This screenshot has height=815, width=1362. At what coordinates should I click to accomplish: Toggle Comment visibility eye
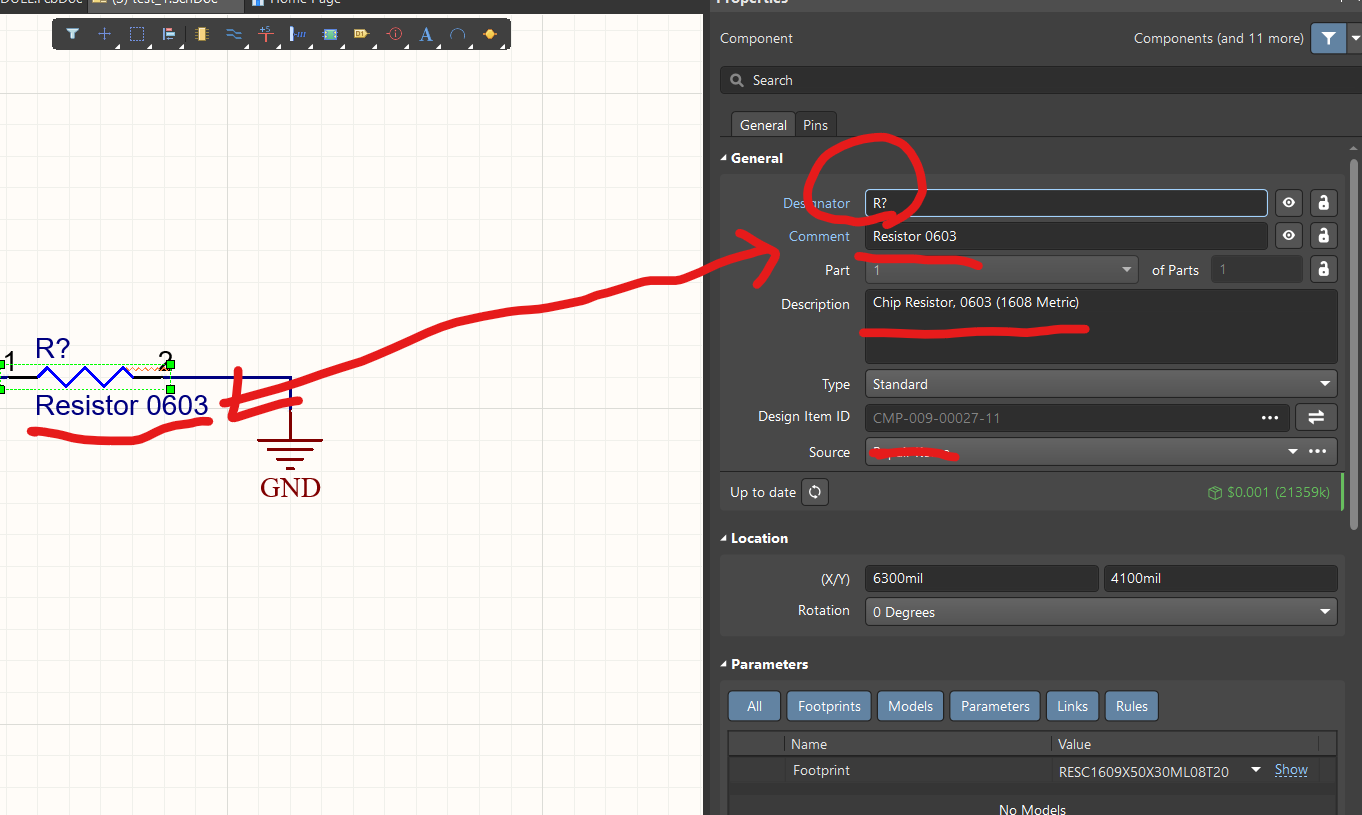coord(1289,236)
